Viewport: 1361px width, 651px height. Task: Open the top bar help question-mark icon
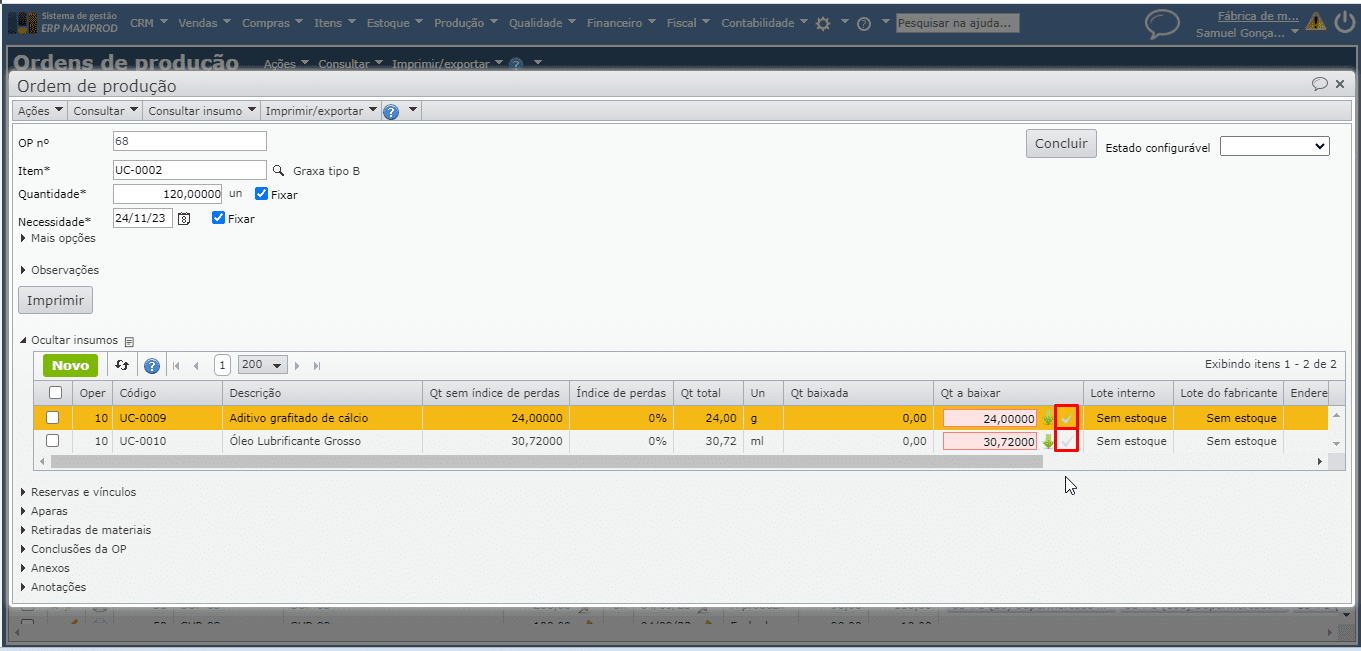pyautogui.click(x=864, y=23)
